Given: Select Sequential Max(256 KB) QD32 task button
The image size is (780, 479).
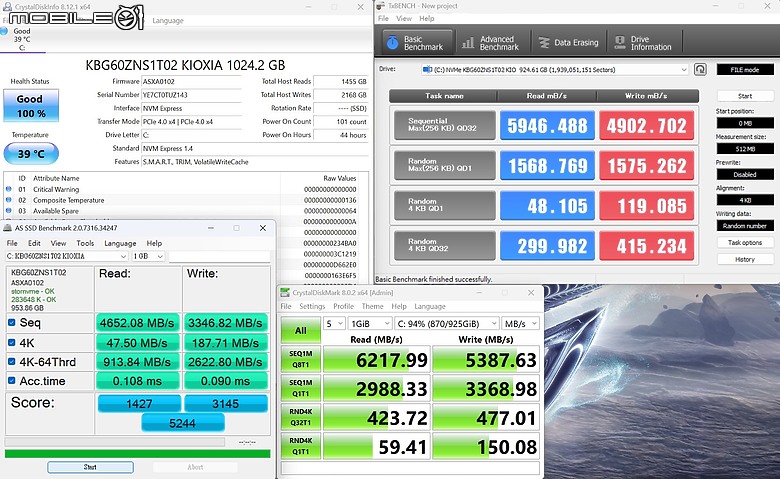Looking at the screenshot, I should (445, 125).
